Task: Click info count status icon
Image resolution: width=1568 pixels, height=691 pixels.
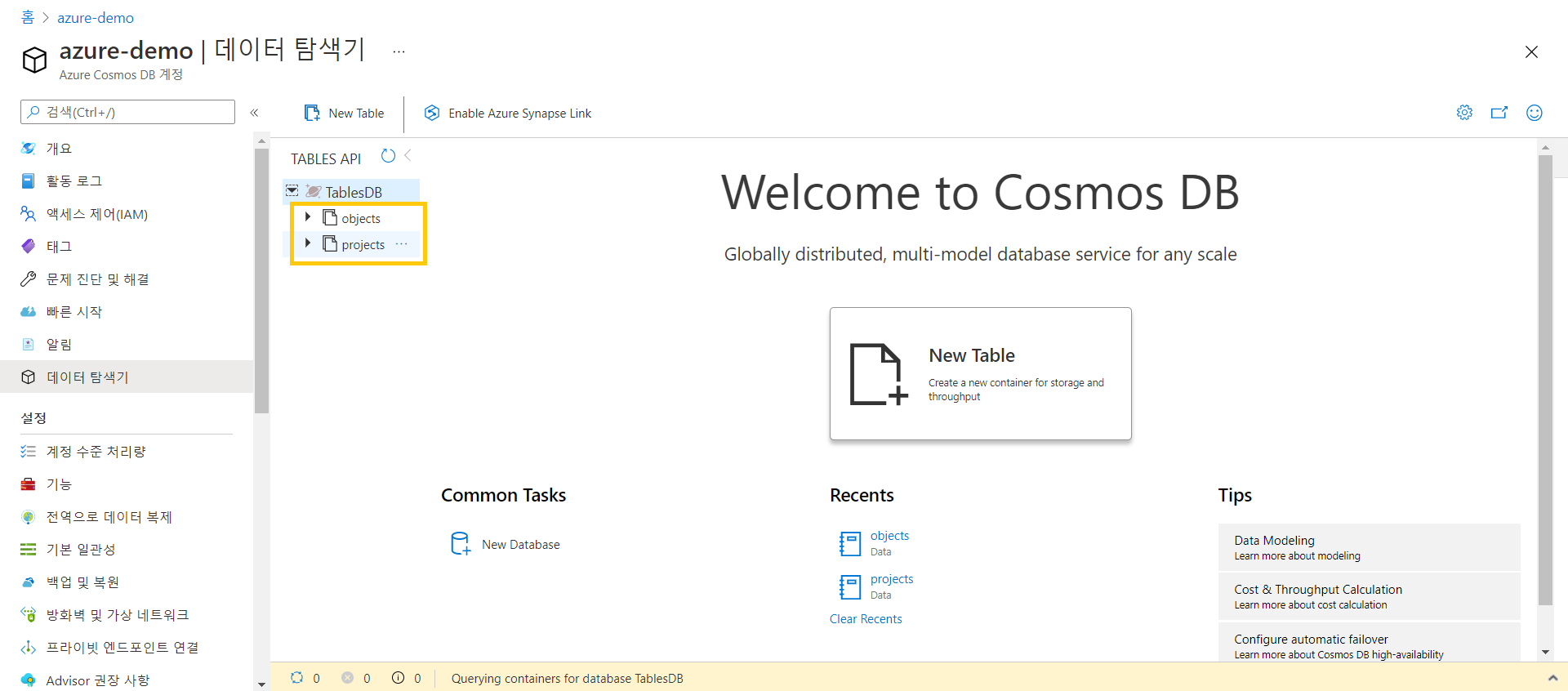Action: tap(398, 677)
